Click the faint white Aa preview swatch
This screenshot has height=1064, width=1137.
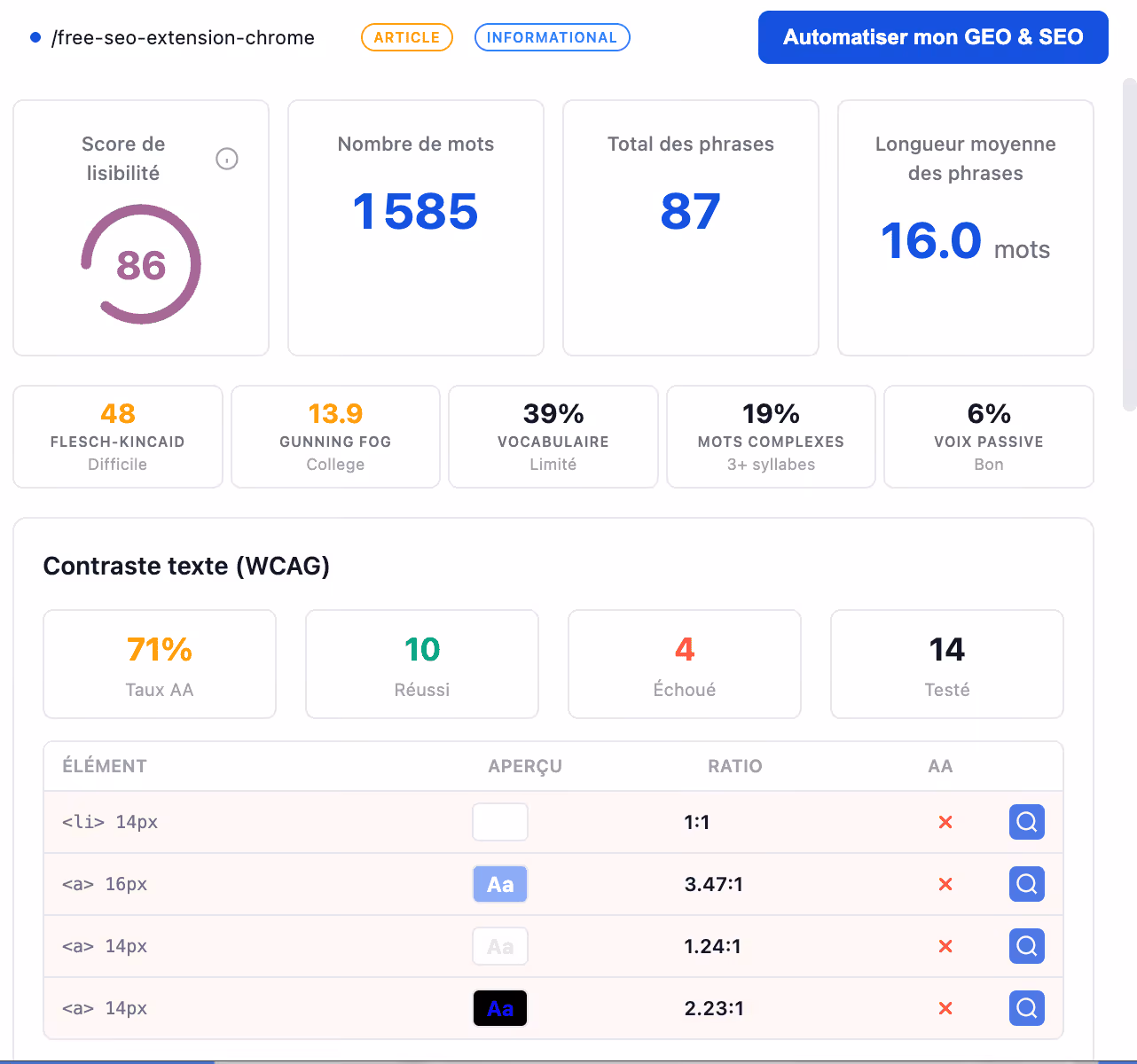pos(500,946)
